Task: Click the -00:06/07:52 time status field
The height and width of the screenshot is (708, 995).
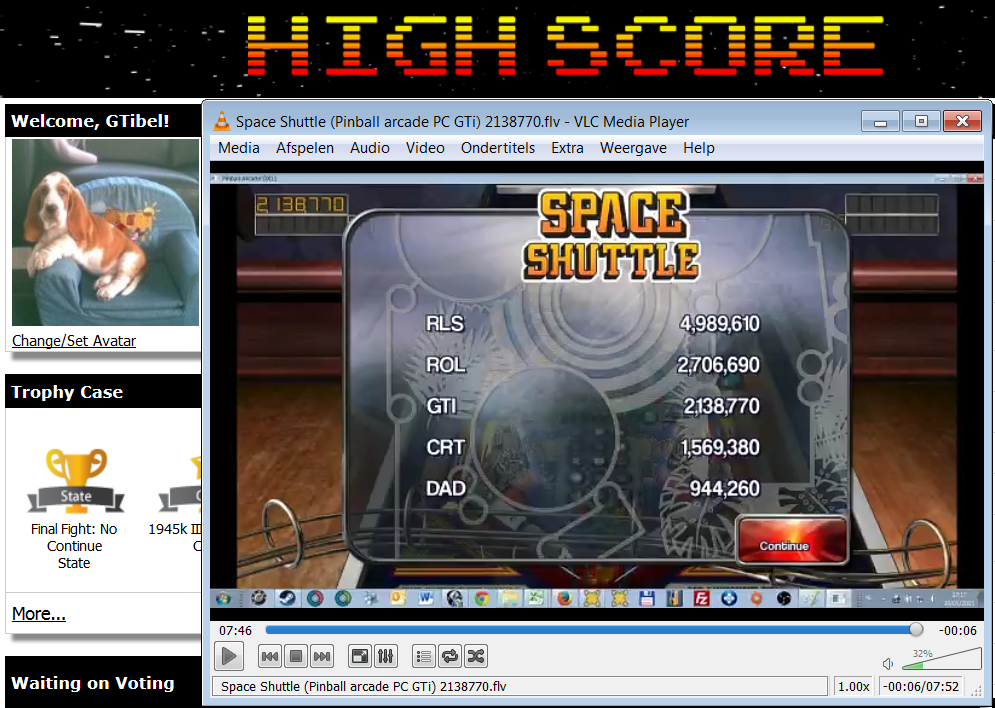Action: (x=921, y=686)
